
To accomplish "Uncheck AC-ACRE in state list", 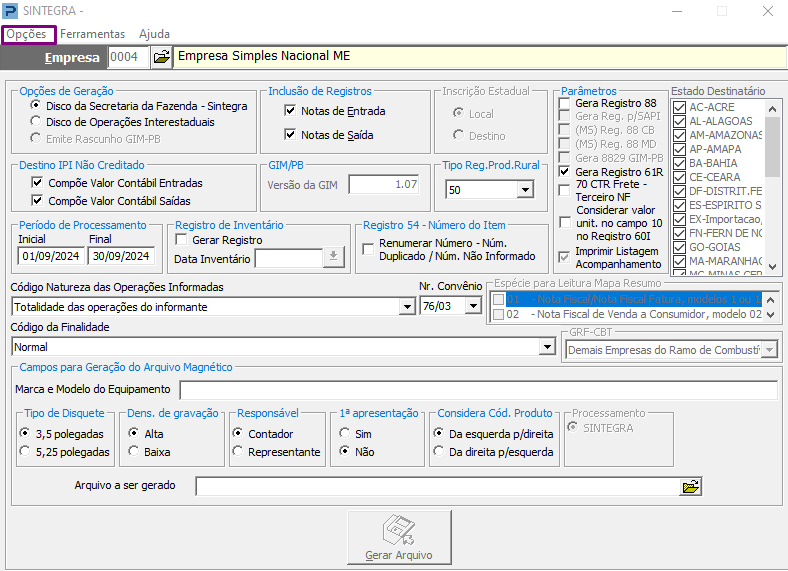I will point(680,107).
